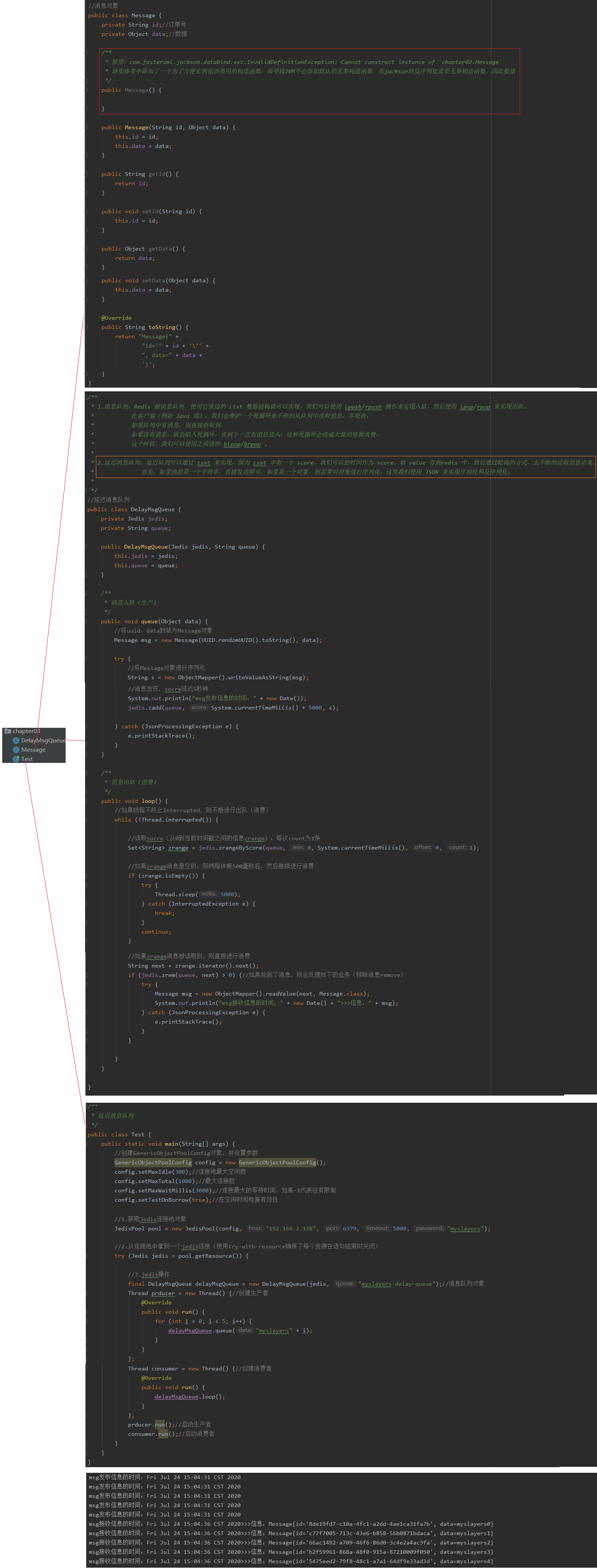This screenshot has height=1568, width=597.
Task: Click the DelayMsgQueue class icon
Action: point(16,740)
